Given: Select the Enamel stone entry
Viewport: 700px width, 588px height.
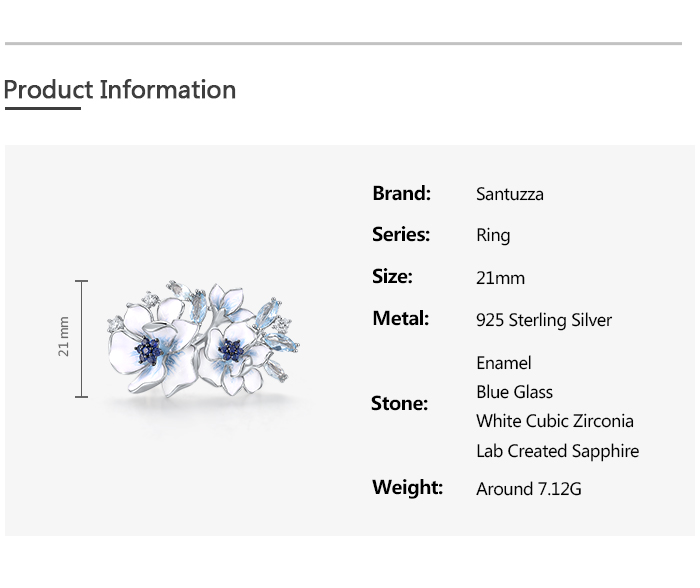Looking at the screenshot, I should click(x=504, y=363).
